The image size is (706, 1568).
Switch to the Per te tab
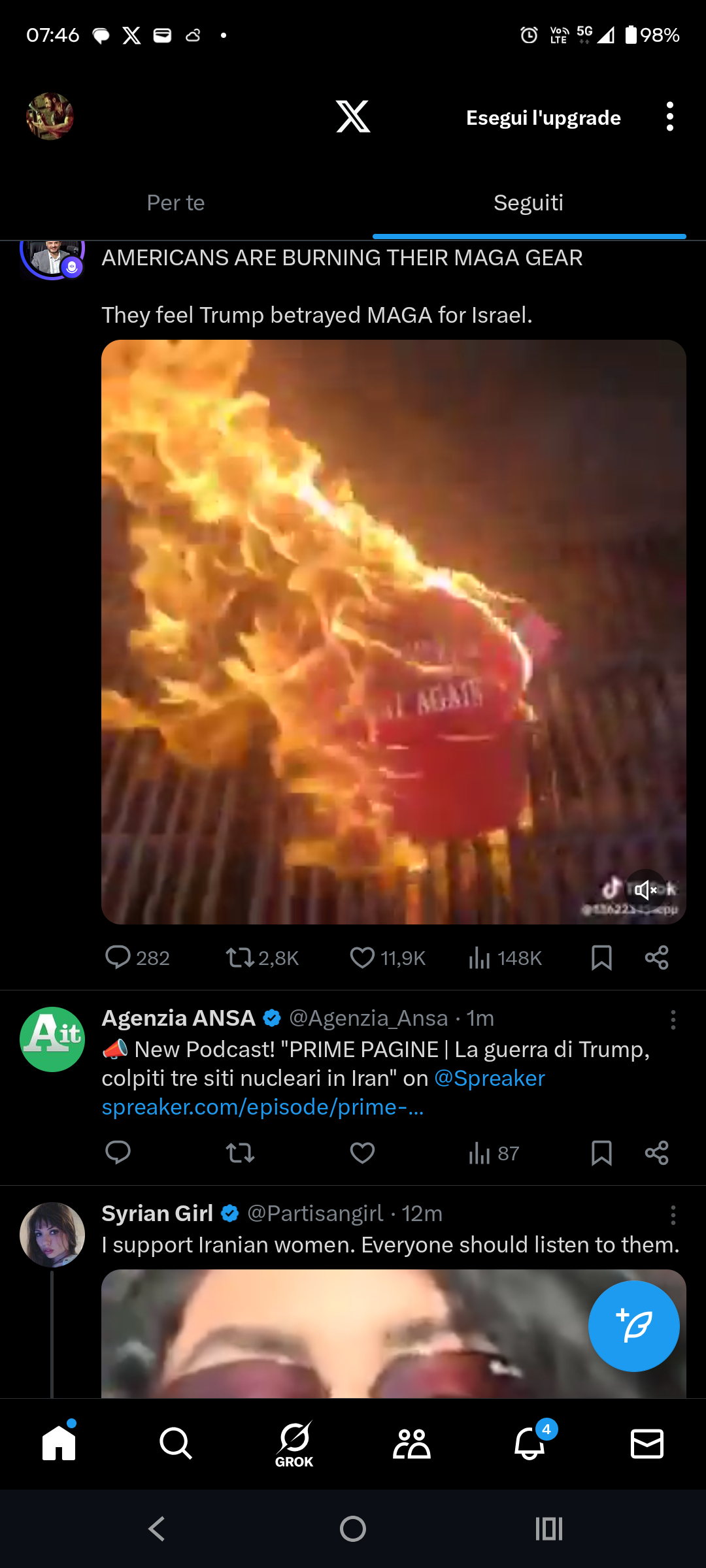click(x=176, y=203)
